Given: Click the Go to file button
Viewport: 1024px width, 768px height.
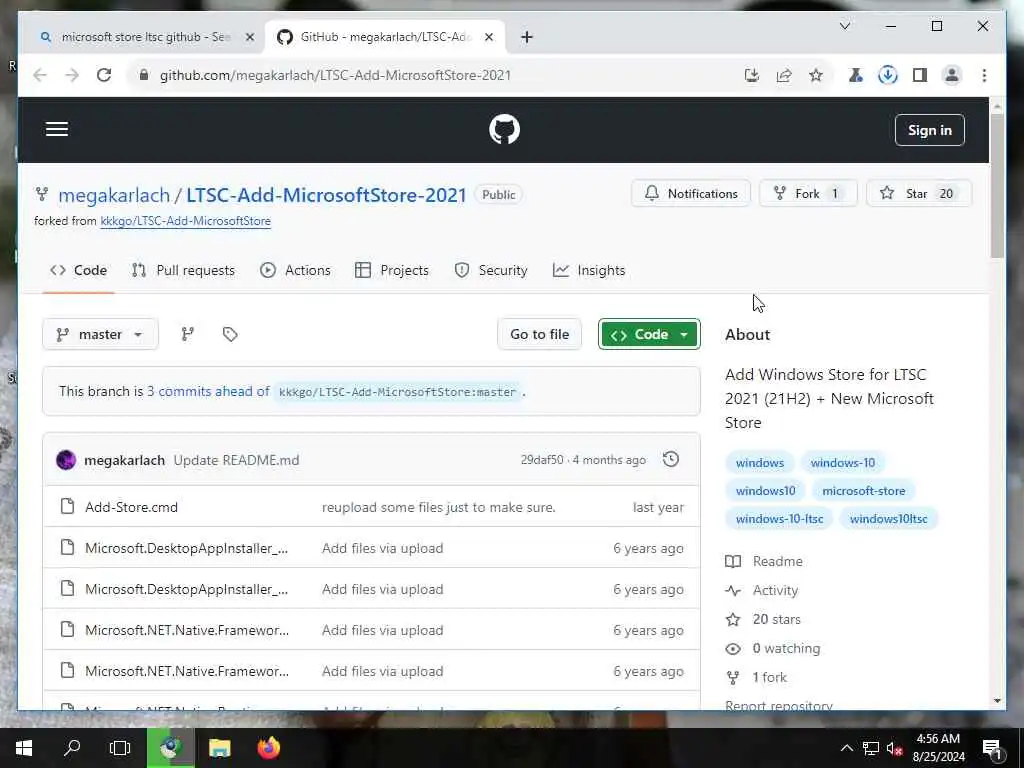Looking at the screenshot, I should [x=539, y=334].
